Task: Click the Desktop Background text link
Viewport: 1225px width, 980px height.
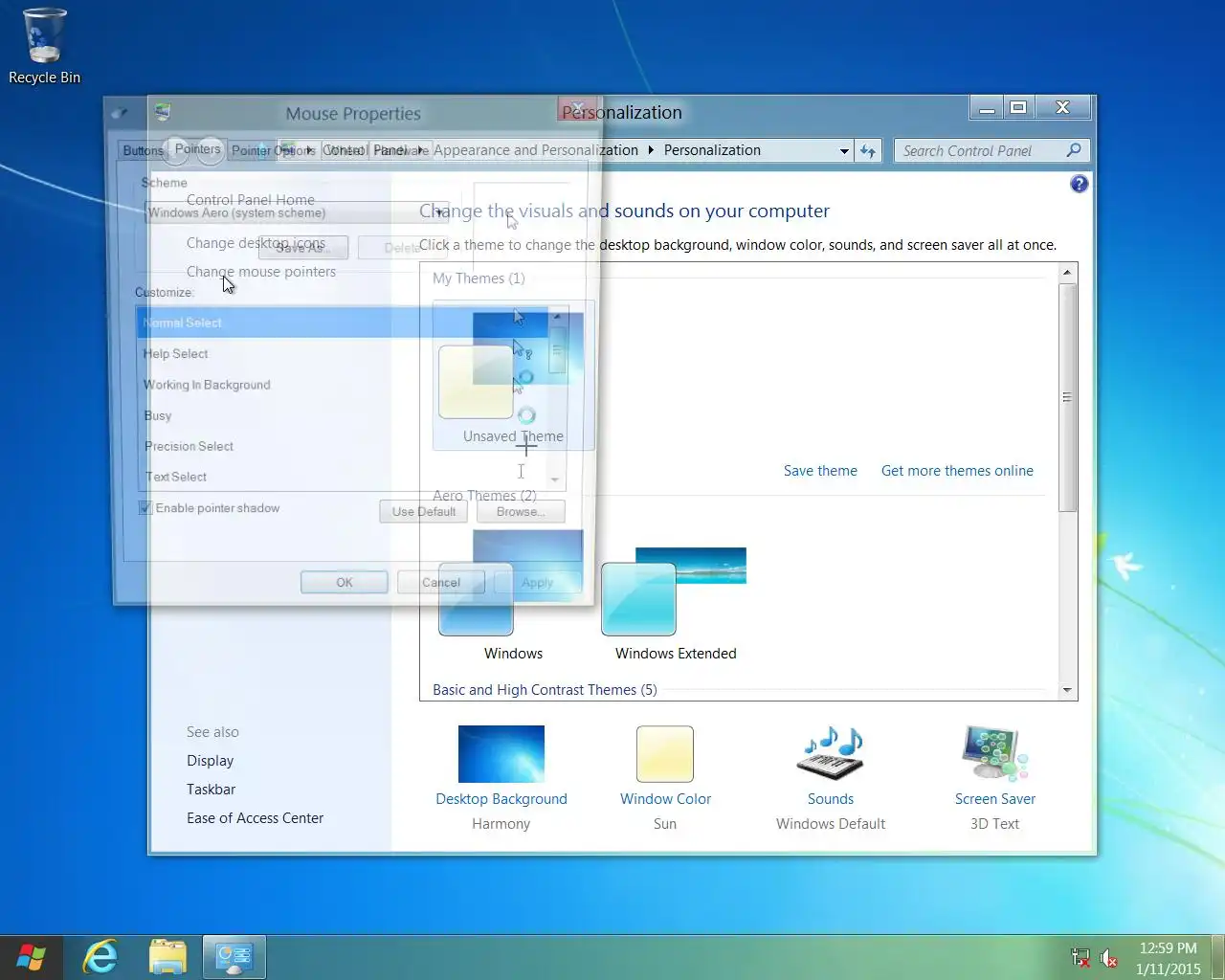Action: point(501,799)
